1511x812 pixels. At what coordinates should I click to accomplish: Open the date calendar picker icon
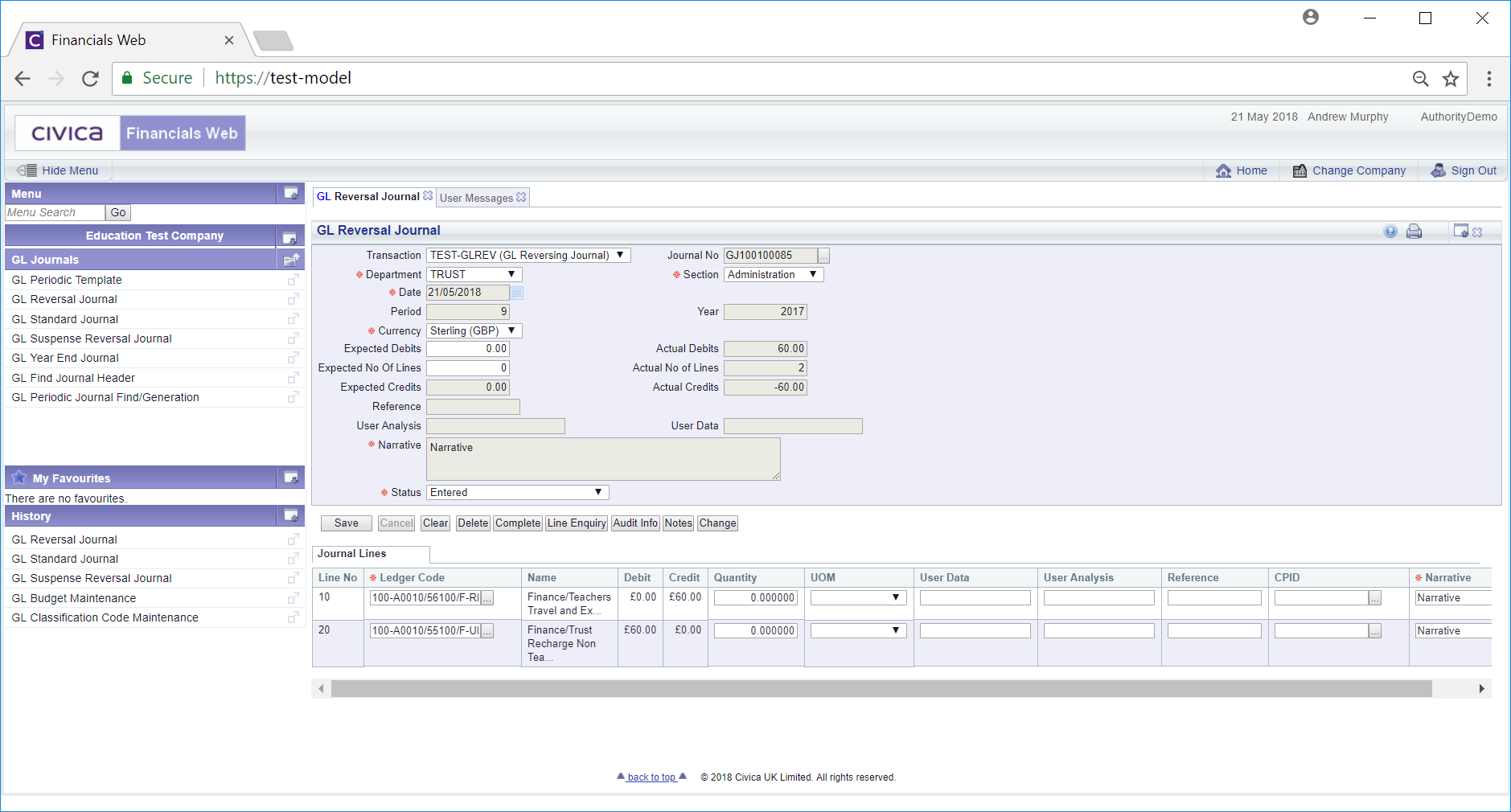[x=516, y=293]
